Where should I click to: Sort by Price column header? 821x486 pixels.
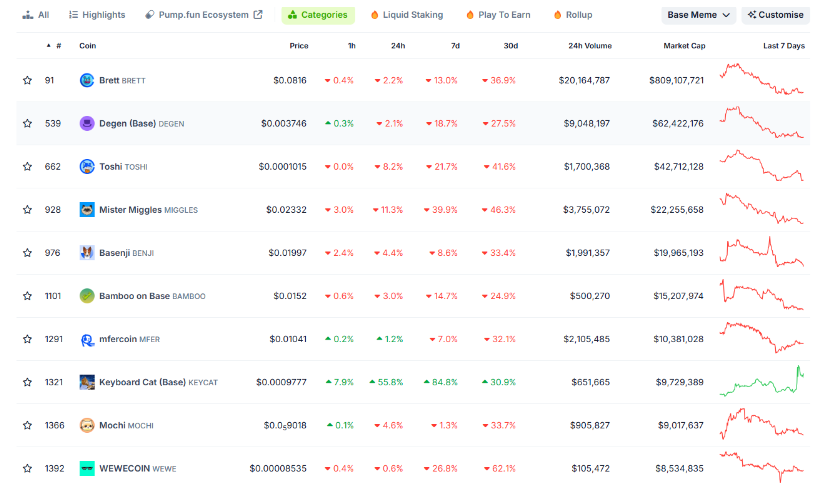pos(299,46)
